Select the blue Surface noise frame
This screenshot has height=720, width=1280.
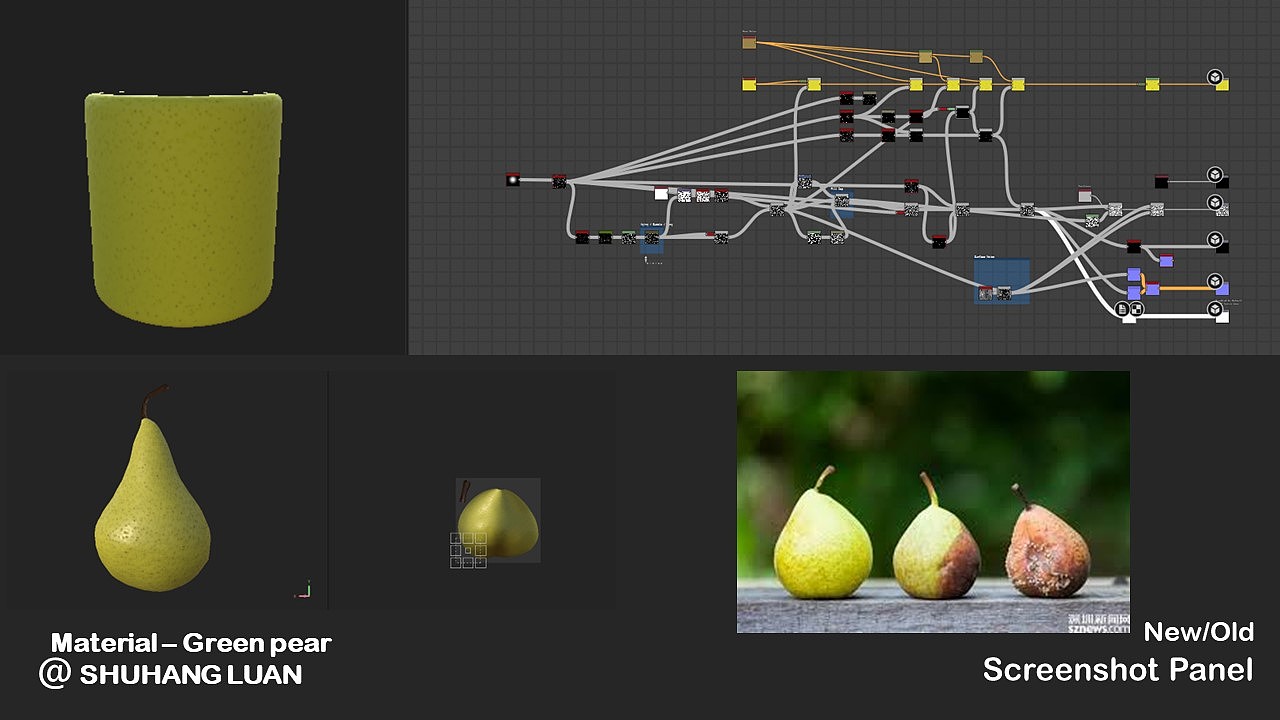pyautogui.click(x=1002, y=282)
